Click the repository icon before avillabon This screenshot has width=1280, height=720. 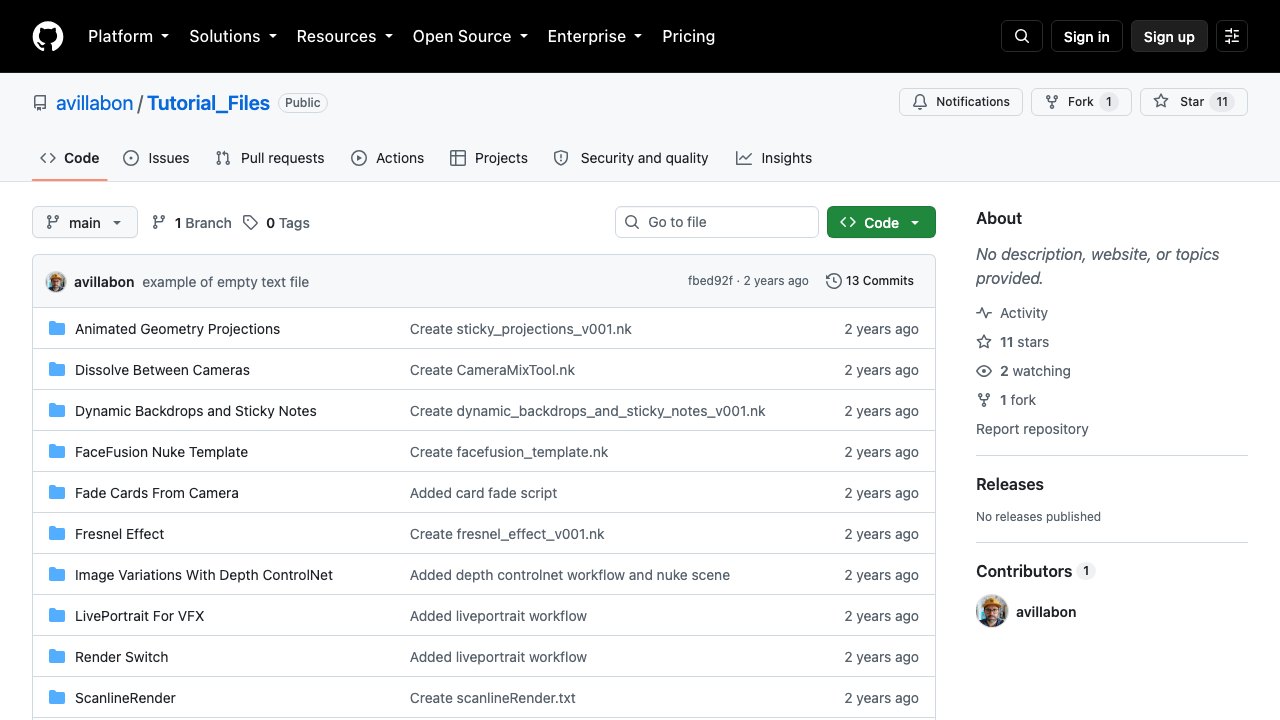coord(40,103)
